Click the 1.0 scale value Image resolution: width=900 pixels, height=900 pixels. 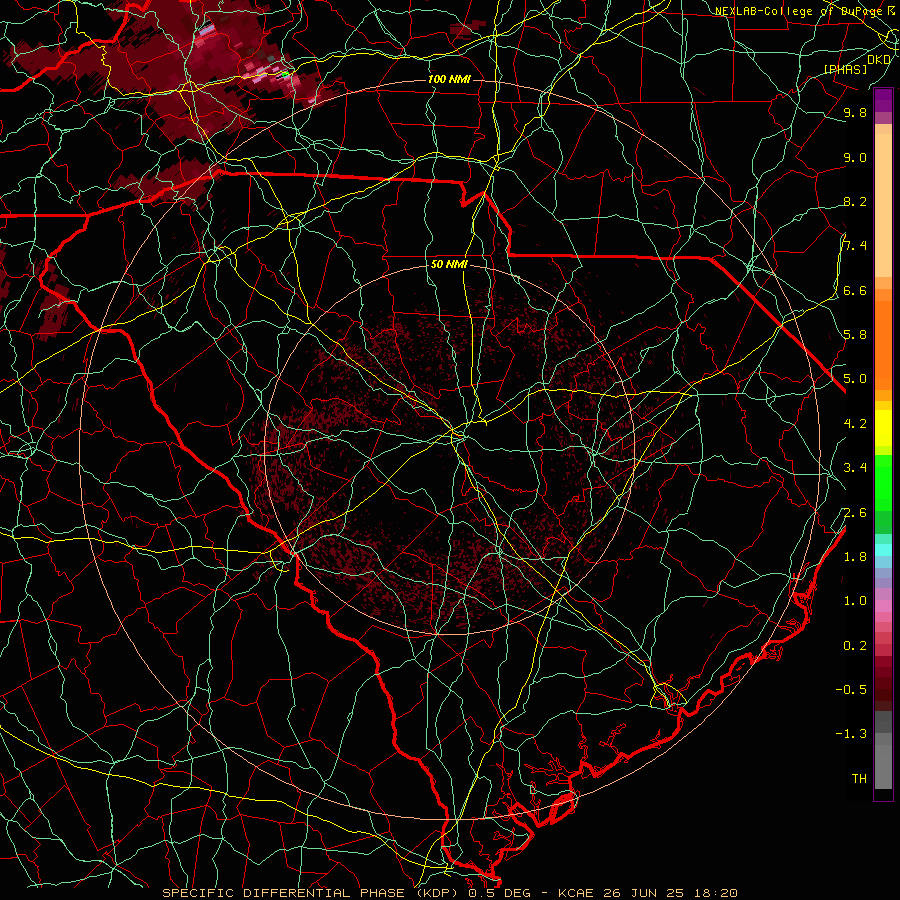tap(855, 601)
